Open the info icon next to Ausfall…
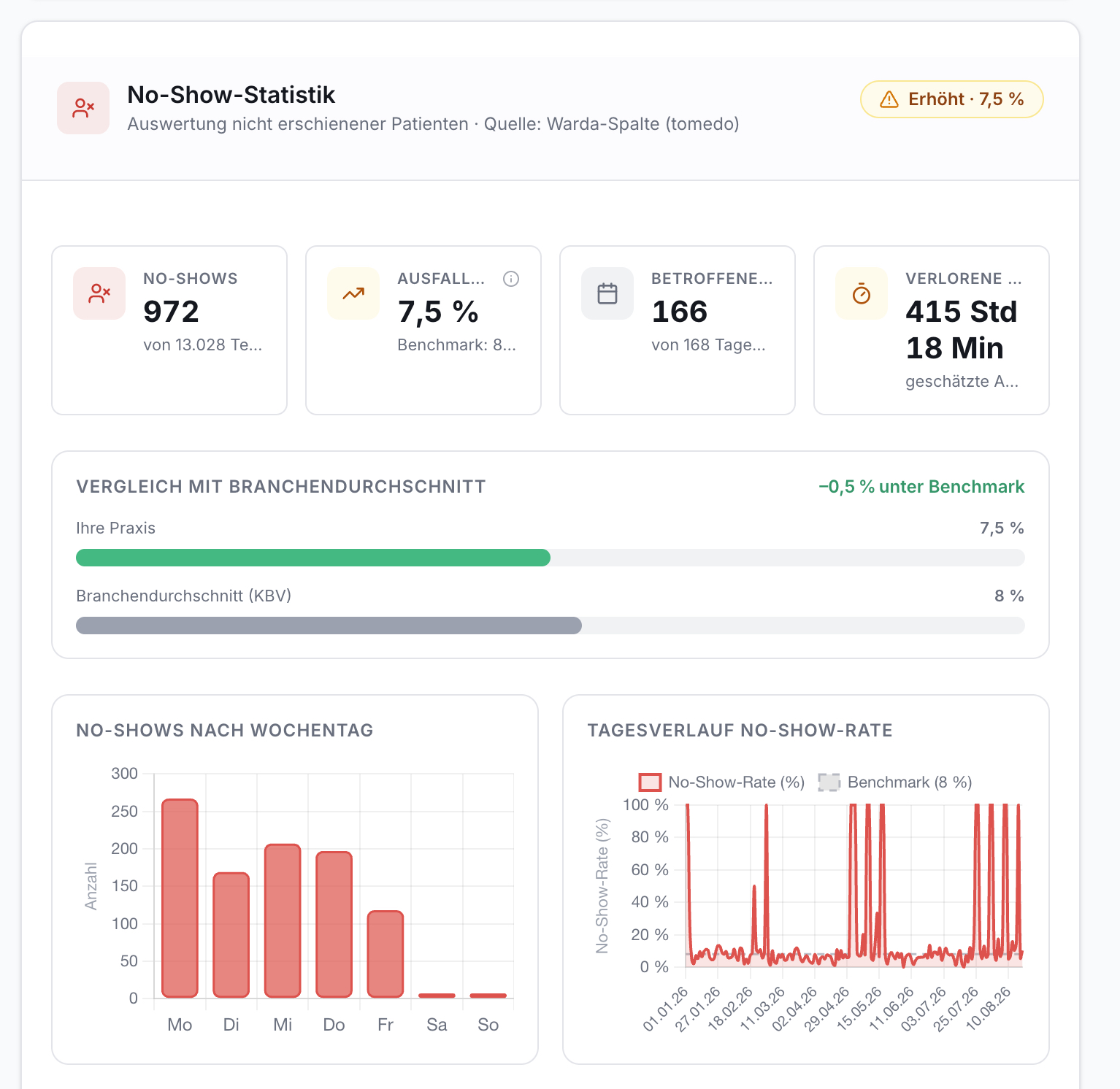This screenshot has height=1089, width=1120. click(x=511, y=279)
